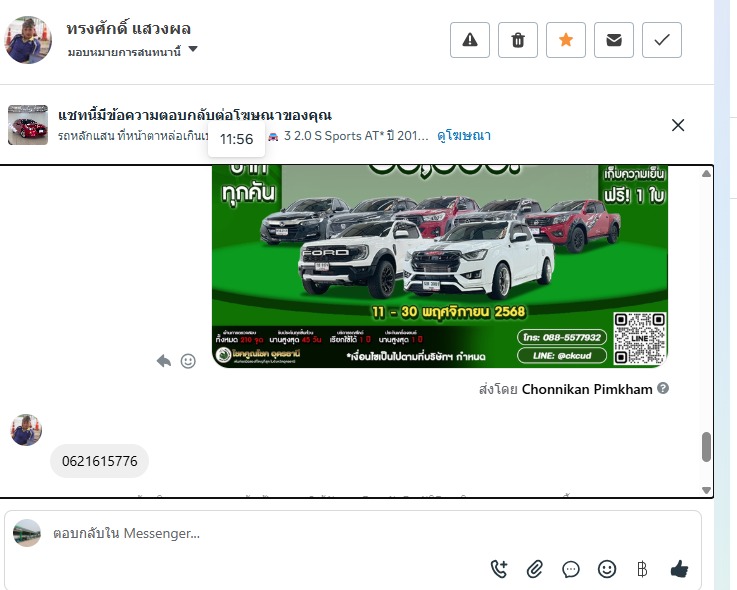
Task: Open the มอบหมายการสนทนานี้ assignment dropdown
Action: click(132, 51)
